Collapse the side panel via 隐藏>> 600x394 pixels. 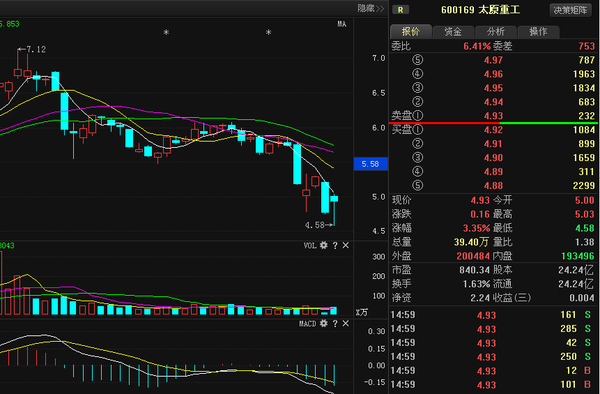[x=370, y=8]
